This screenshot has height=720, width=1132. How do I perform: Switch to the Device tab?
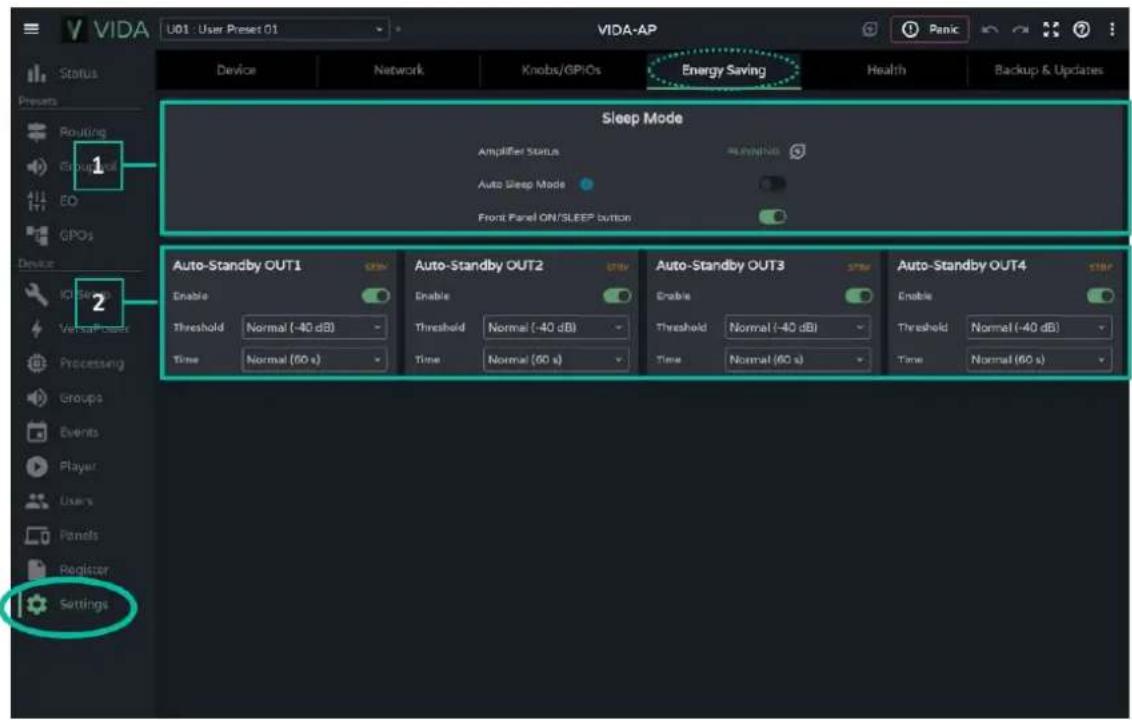[236, 70]
